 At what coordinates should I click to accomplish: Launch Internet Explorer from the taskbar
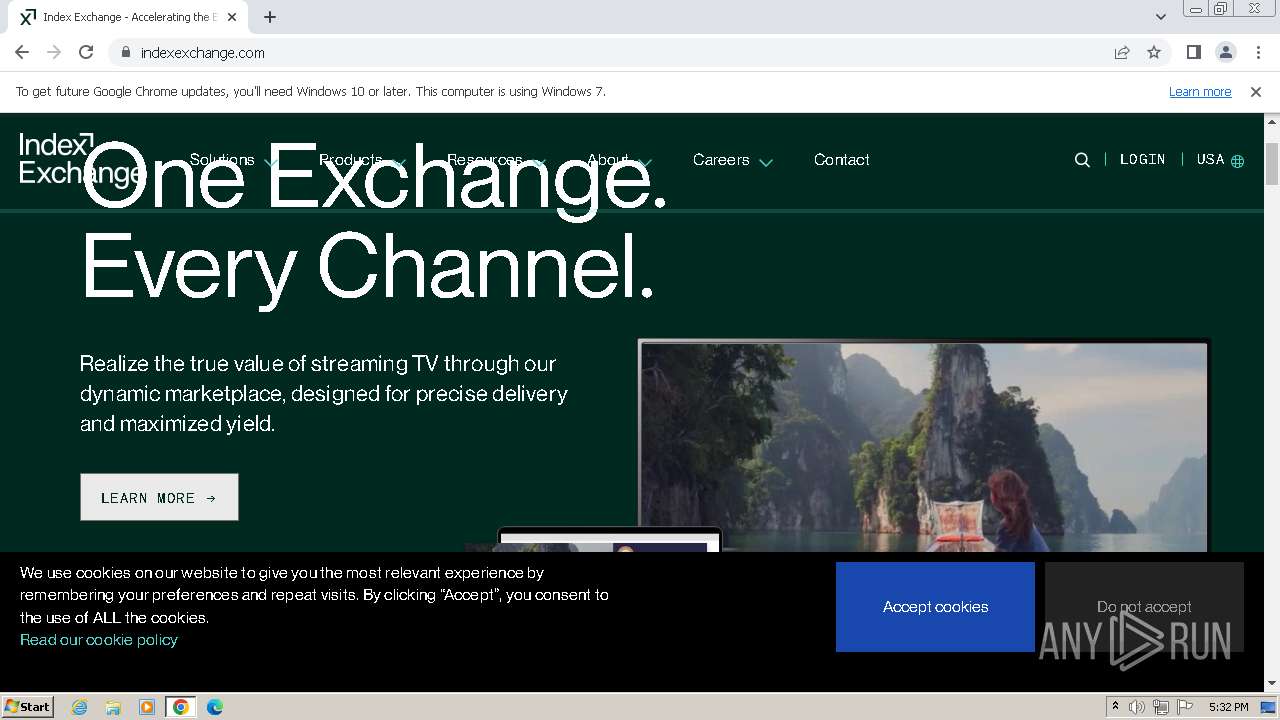point(80,707)
